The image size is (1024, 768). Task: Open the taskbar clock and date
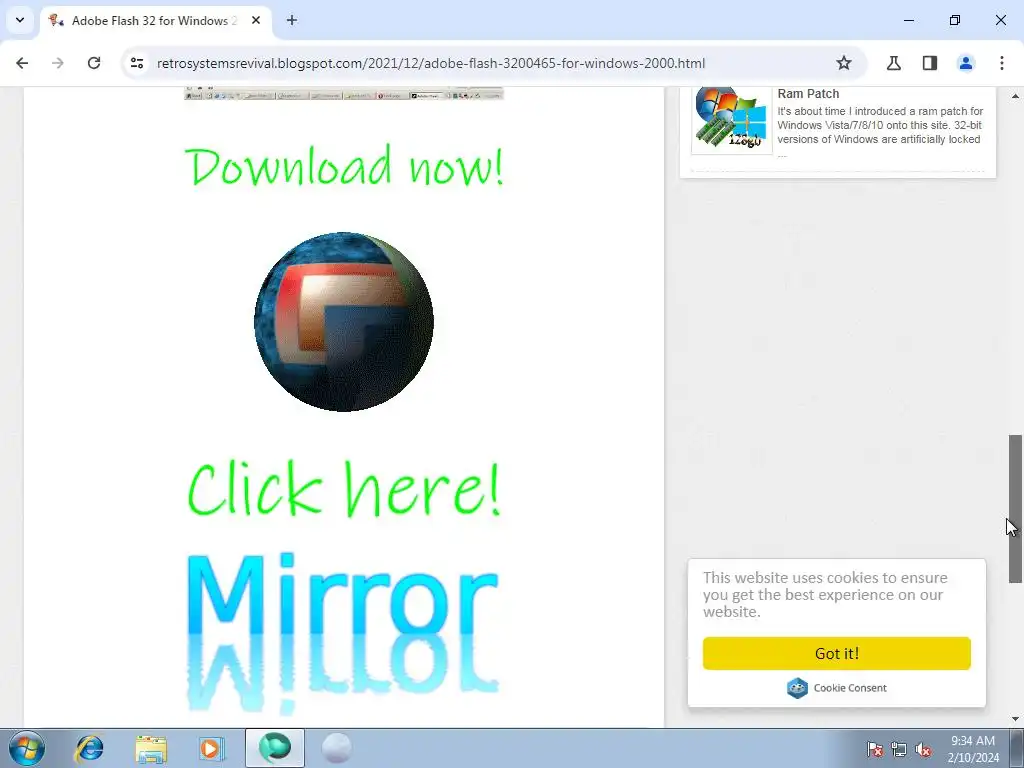(x=973, y=749)
